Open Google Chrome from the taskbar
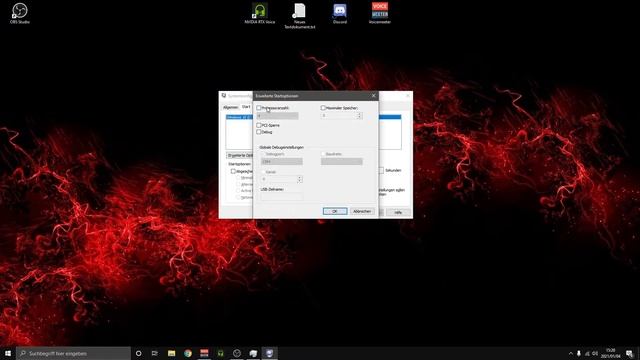 click(188, 353)
